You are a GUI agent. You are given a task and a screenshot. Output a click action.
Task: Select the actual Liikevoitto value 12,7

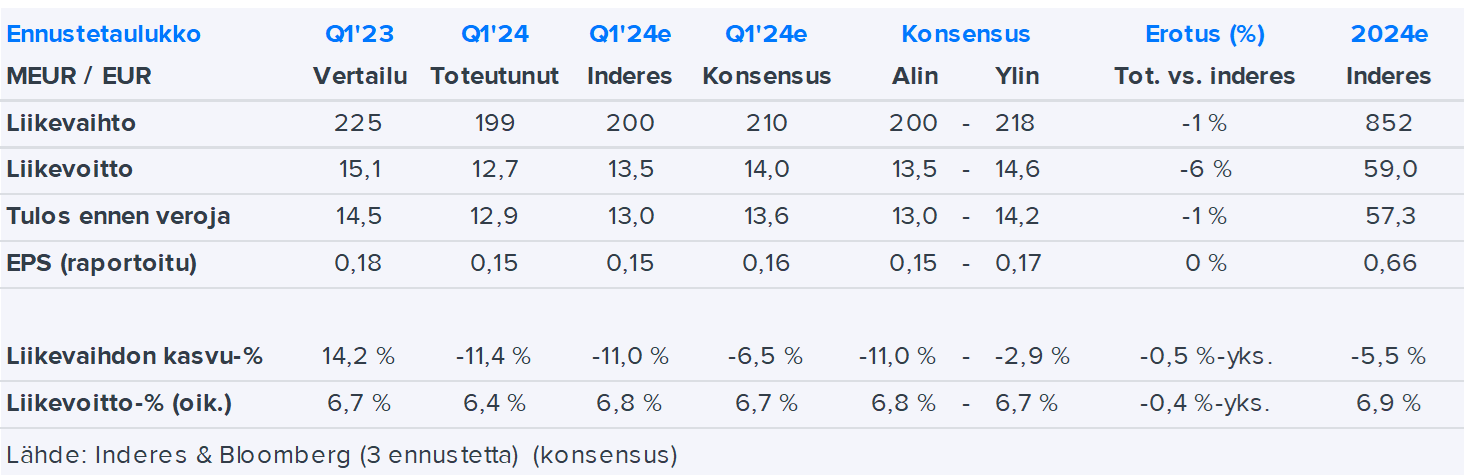pos(495,169)
